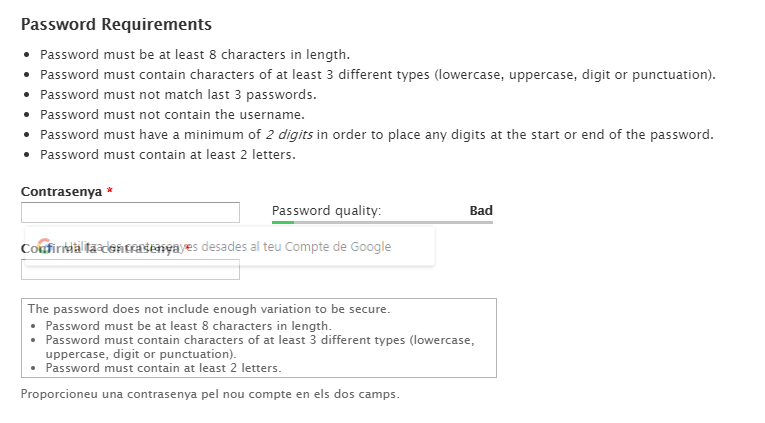Click the "Password Requirements" heading
765x423 pixels.
point(116,24)
